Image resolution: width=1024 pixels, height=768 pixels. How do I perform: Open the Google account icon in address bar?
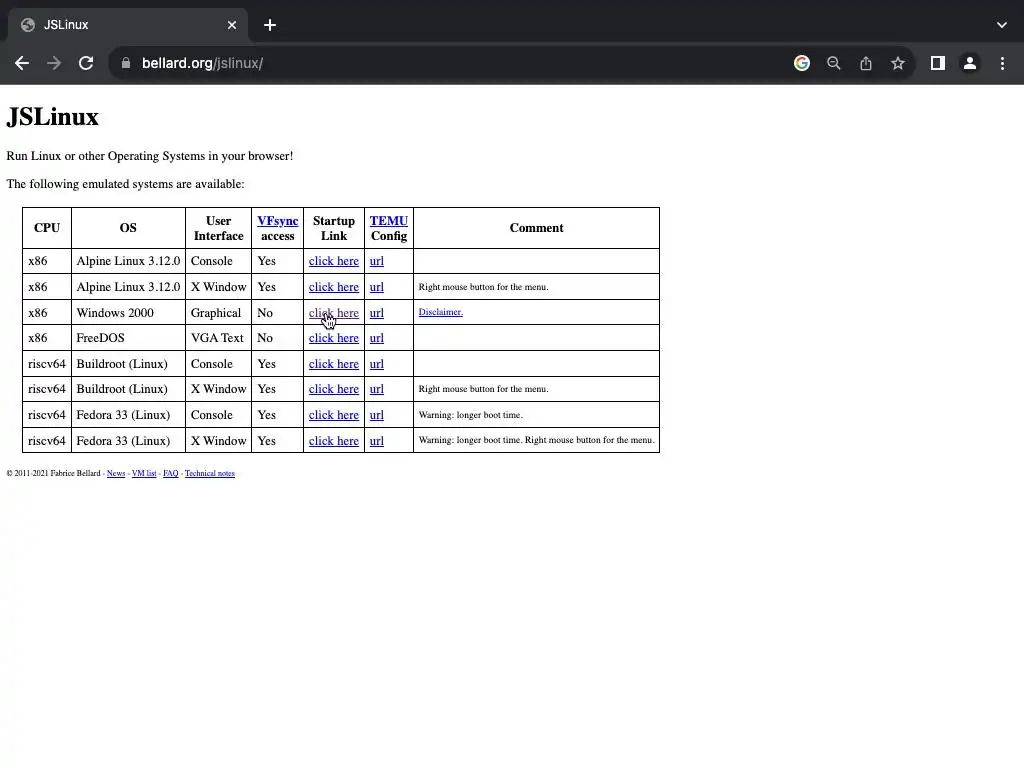coord(802,63)
